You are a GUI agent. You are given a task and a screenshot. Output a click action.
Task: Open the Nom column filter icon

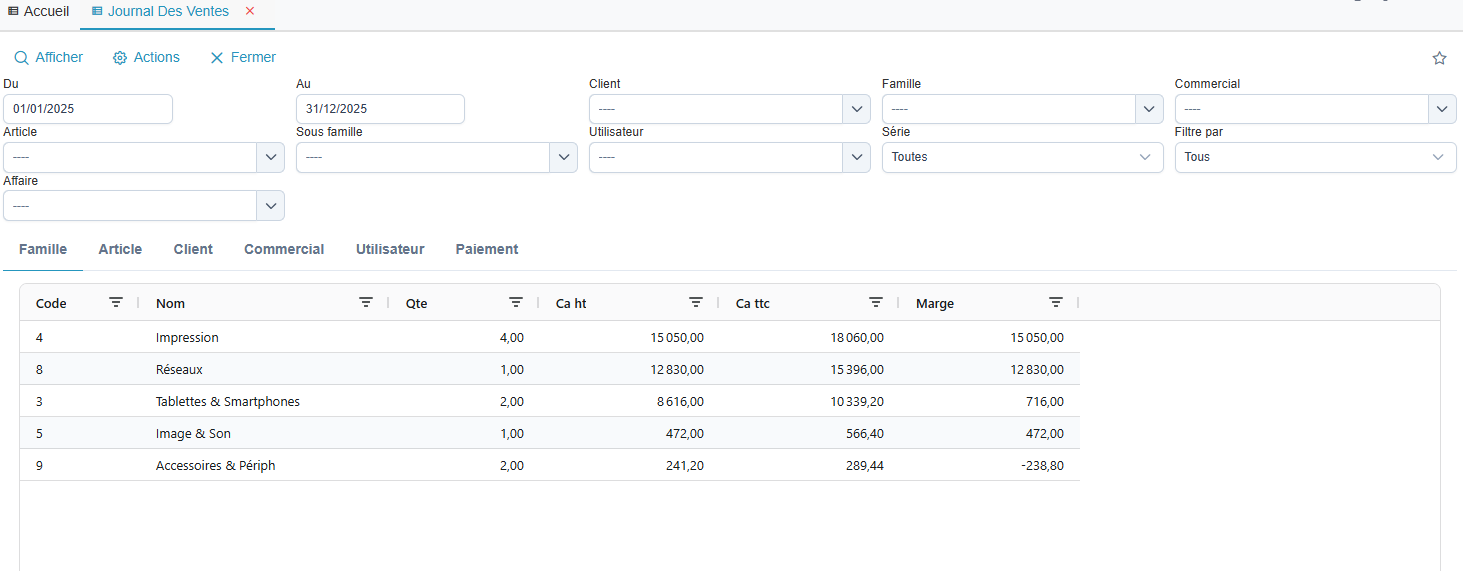(x=366, y=302)
